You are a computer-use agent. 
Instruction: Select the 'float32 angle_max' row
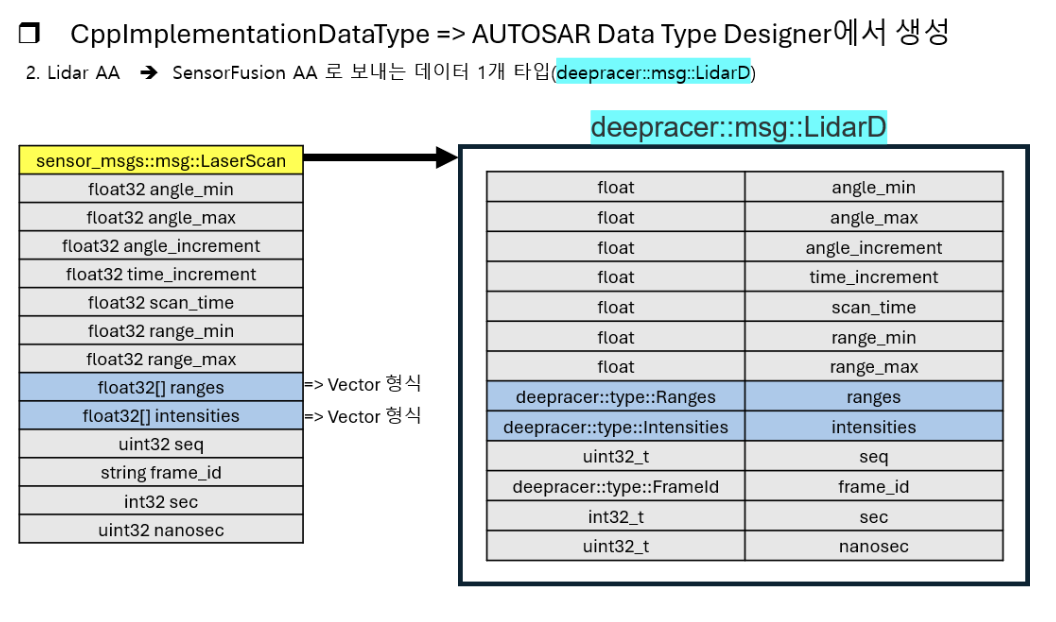click(161, 217)
